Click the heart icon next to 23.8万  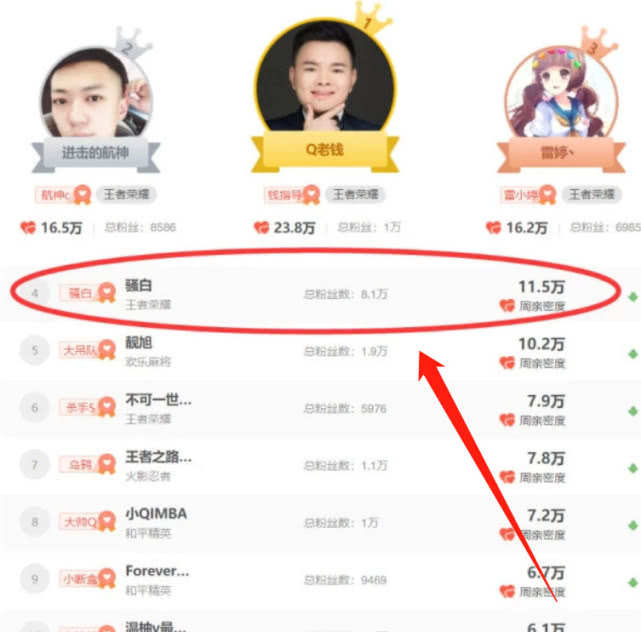click(x=262, y=227)
